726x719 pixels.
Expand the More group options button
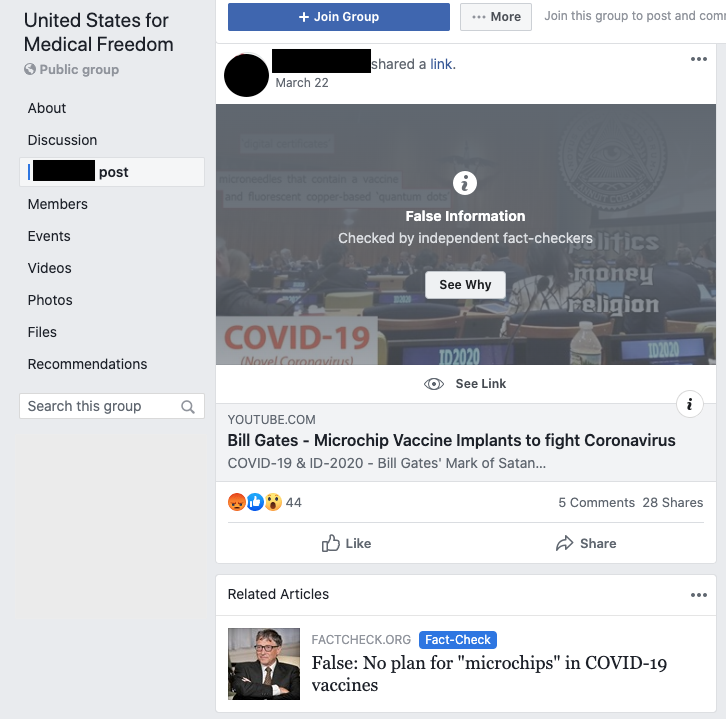point(495,17)
